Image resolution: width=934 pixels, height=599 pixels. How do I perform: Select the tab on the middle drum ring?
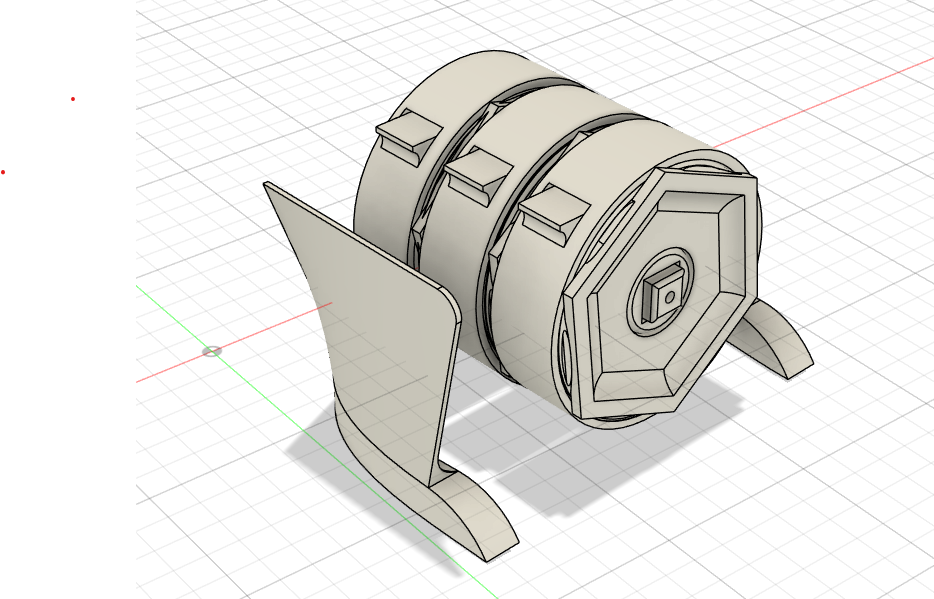pos(478,176)
